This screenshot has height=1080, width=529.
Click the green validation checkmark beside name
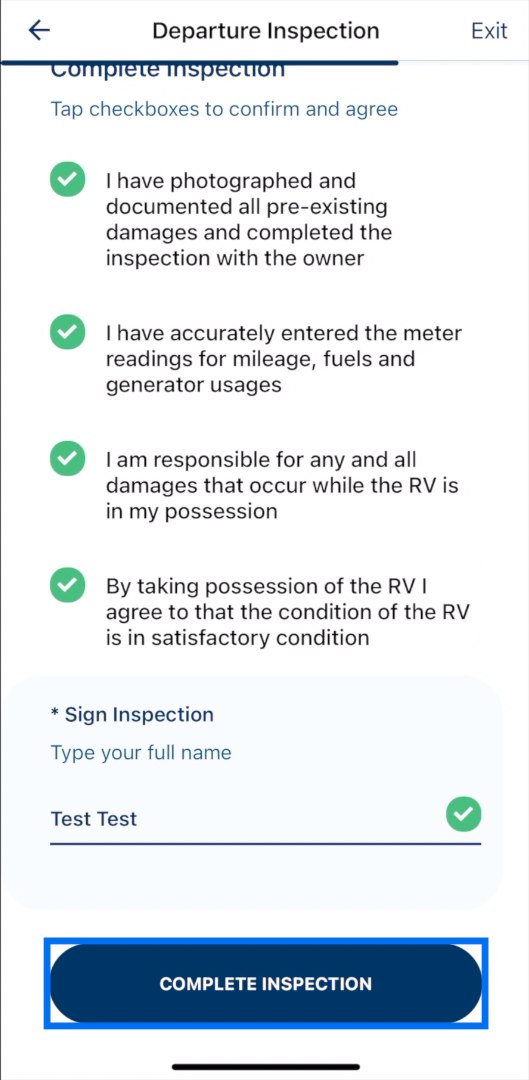pos(464,815)
